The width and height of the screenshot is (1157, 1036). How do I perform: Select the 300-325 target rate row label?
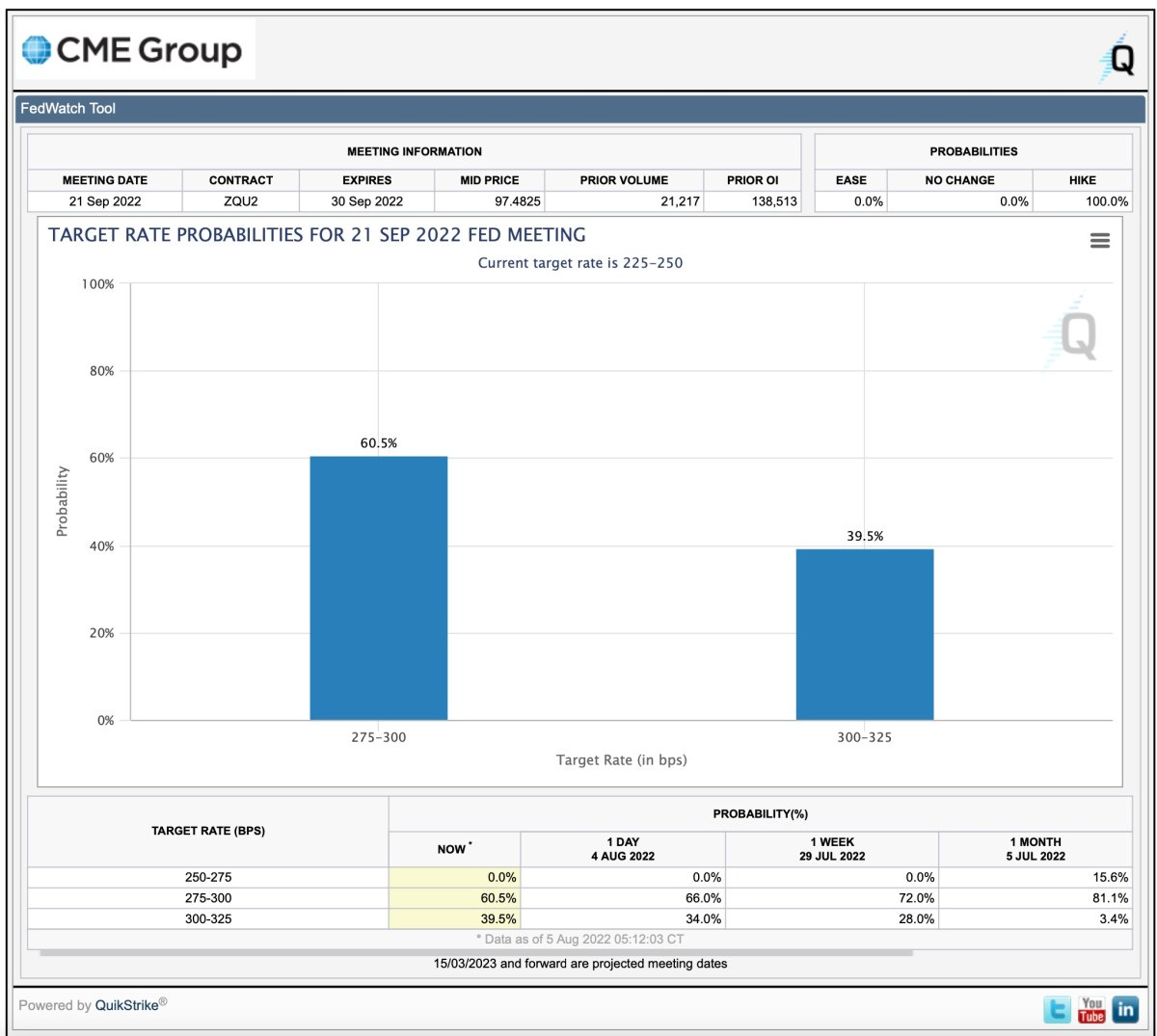pyautogui.click(x=208, y=919)
